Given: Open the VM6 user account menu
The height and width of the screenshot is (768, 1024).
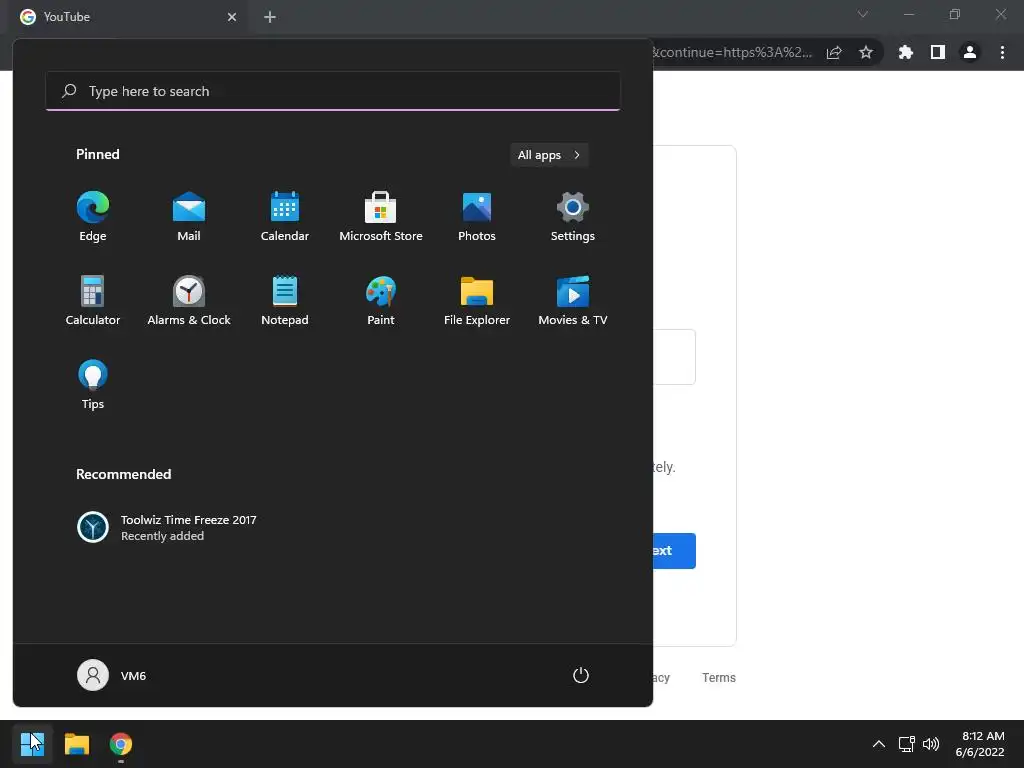Looking at the screenshot, I should [x=112, y=675].
